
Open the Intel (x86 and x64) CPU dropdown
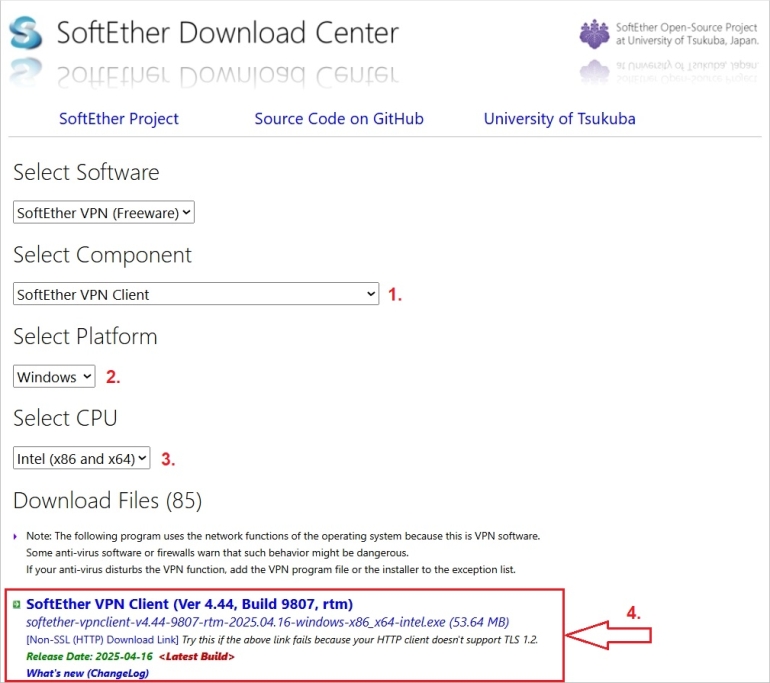[x=82, y=458]
